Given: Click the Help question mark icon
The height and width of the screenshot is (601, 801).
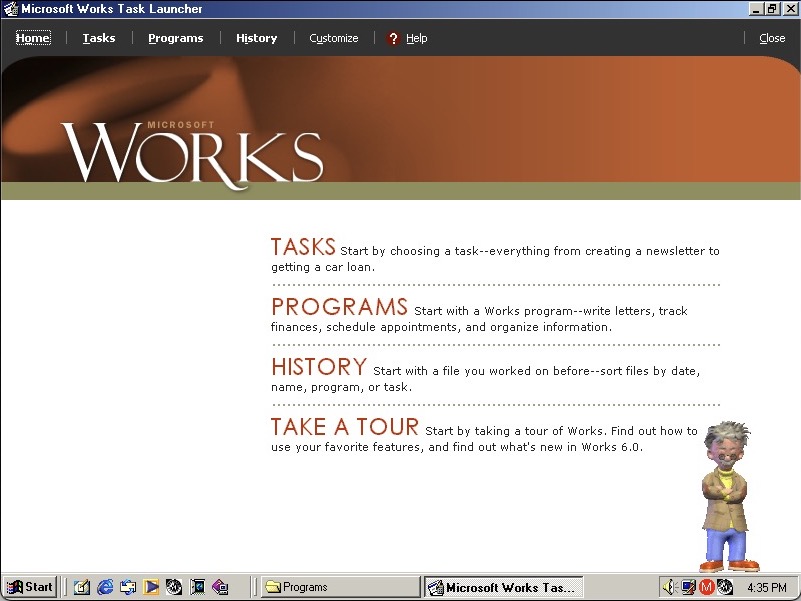Looking at the screenshot, I should (x=394, y=38).
